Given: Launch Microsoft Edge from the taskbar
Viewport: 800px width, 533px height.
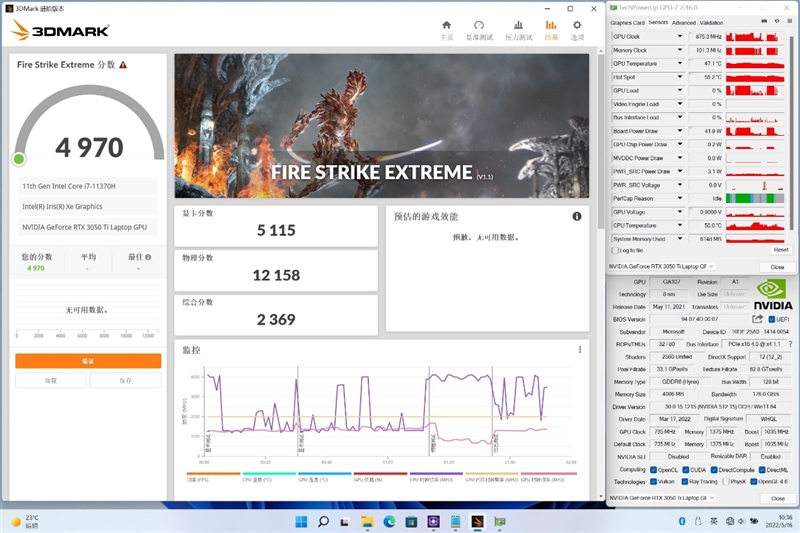Looking at the screenshot, I should click(x=389, y=521).
